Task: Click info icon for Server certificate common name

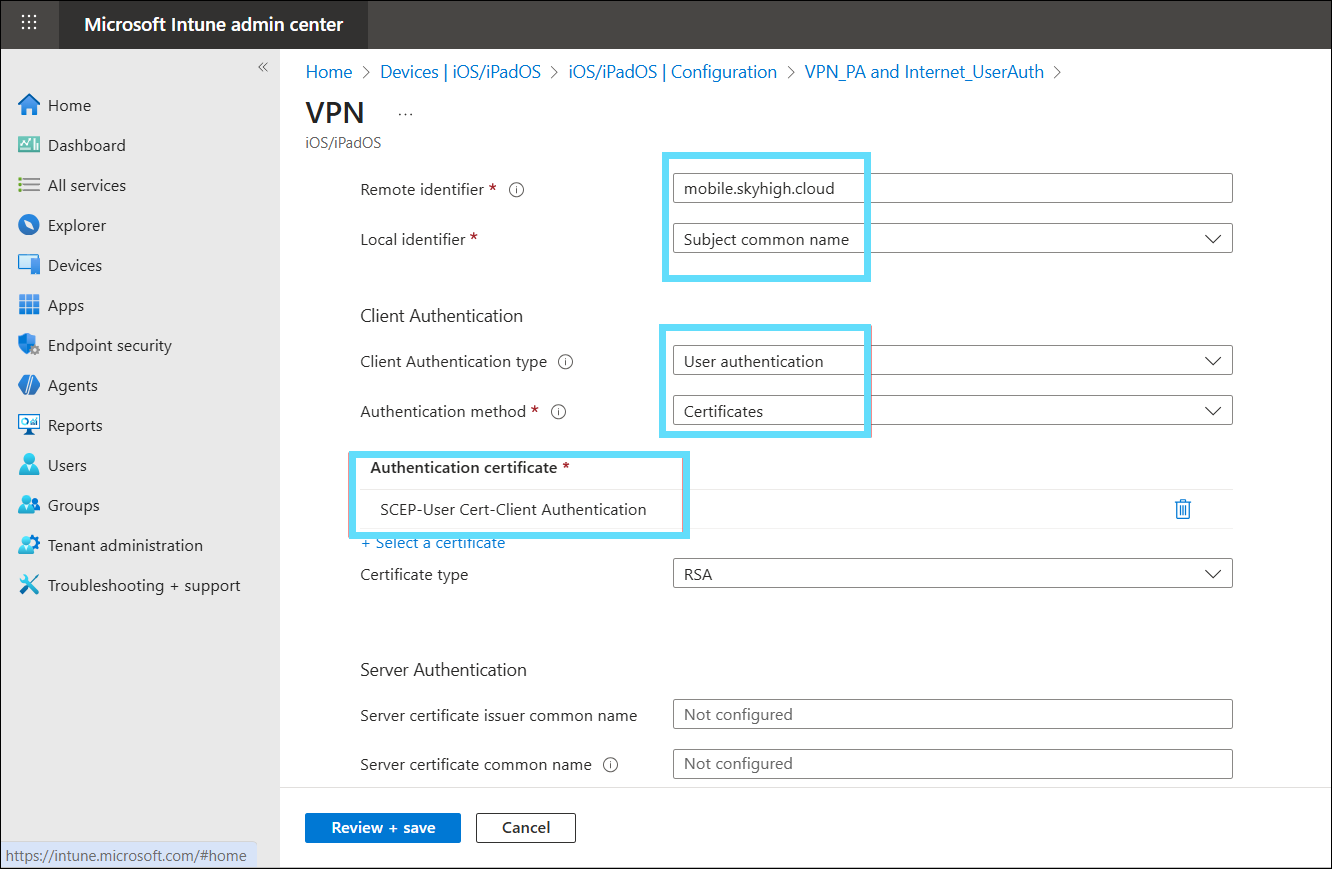Action: pyautogui.click(x=610, y=765)
